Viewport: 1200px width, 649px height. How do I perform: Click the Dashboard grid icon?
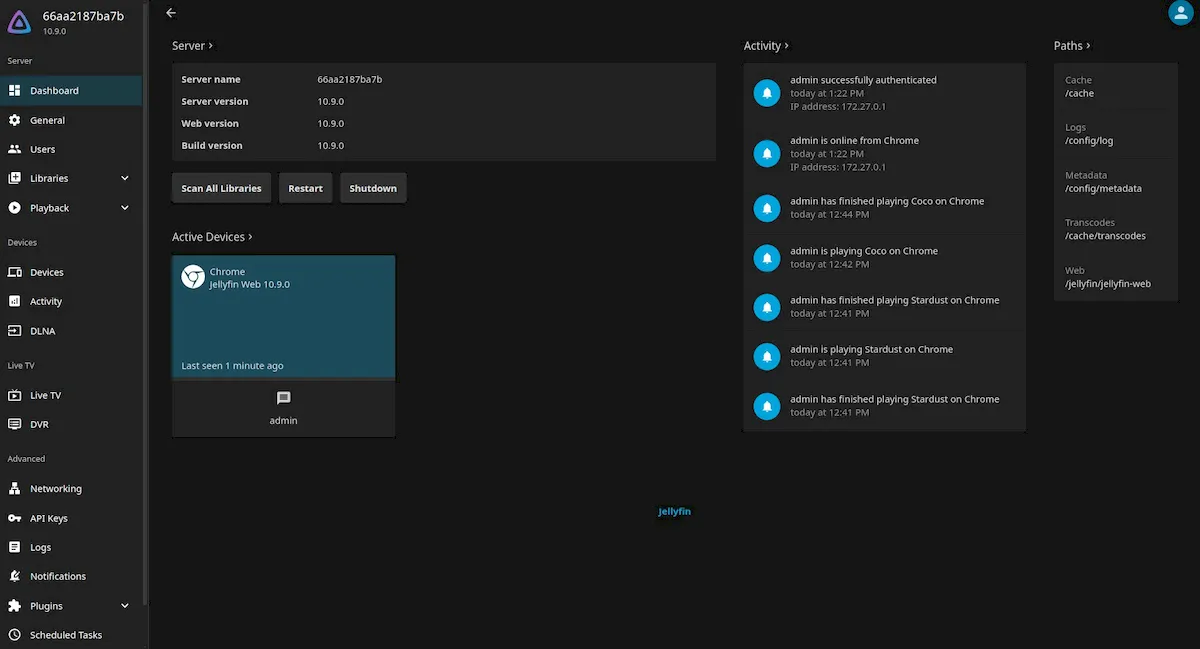pos(14,90)
